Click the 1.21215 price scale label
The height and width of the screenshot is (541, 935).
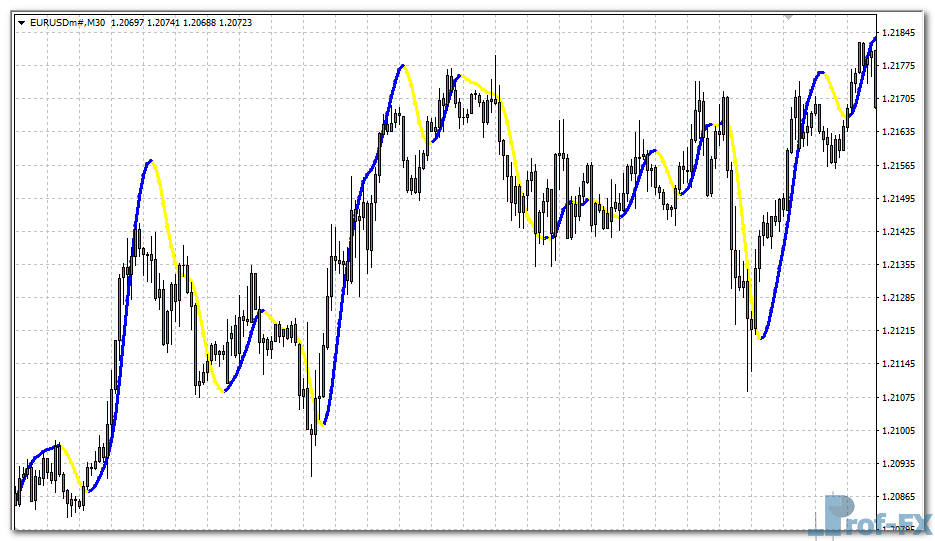(901, 331)
